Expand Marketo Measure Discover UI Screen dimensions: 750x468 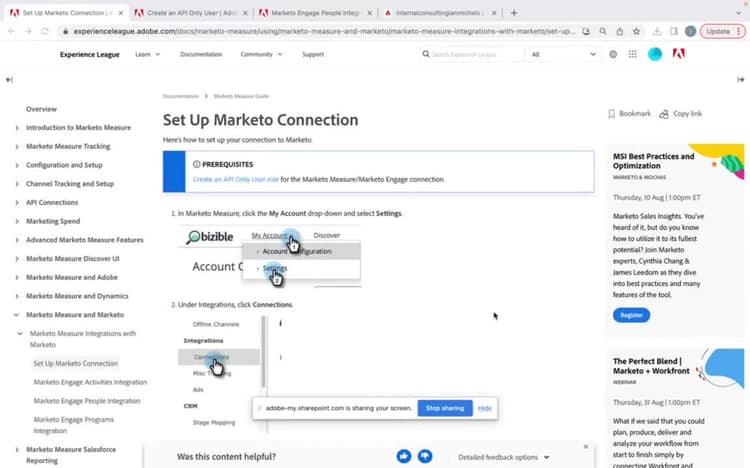(17, 258)
